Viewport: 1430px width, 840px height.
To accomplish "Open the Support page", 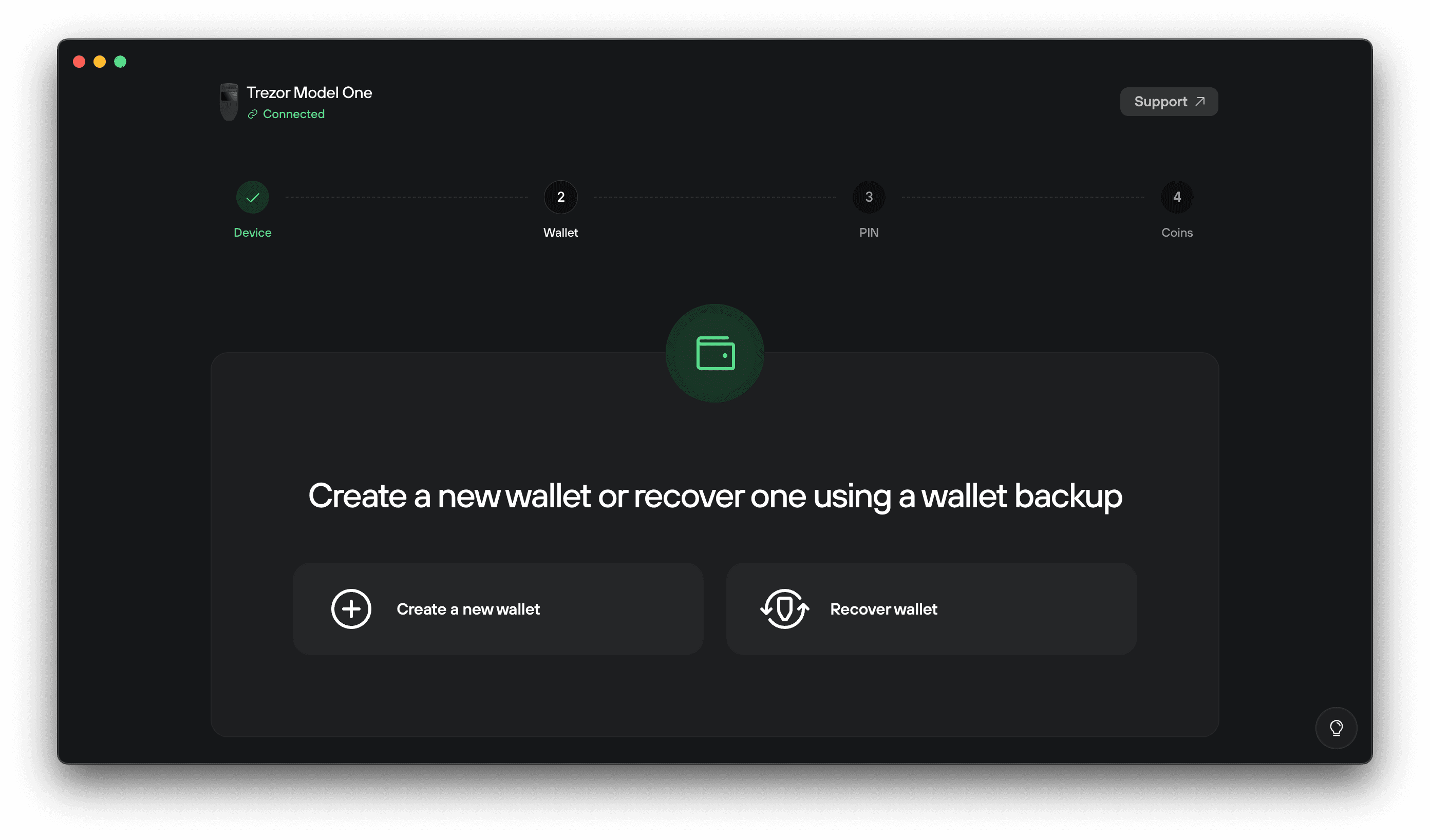I will pyautogui.click(x=1169, y=101).
